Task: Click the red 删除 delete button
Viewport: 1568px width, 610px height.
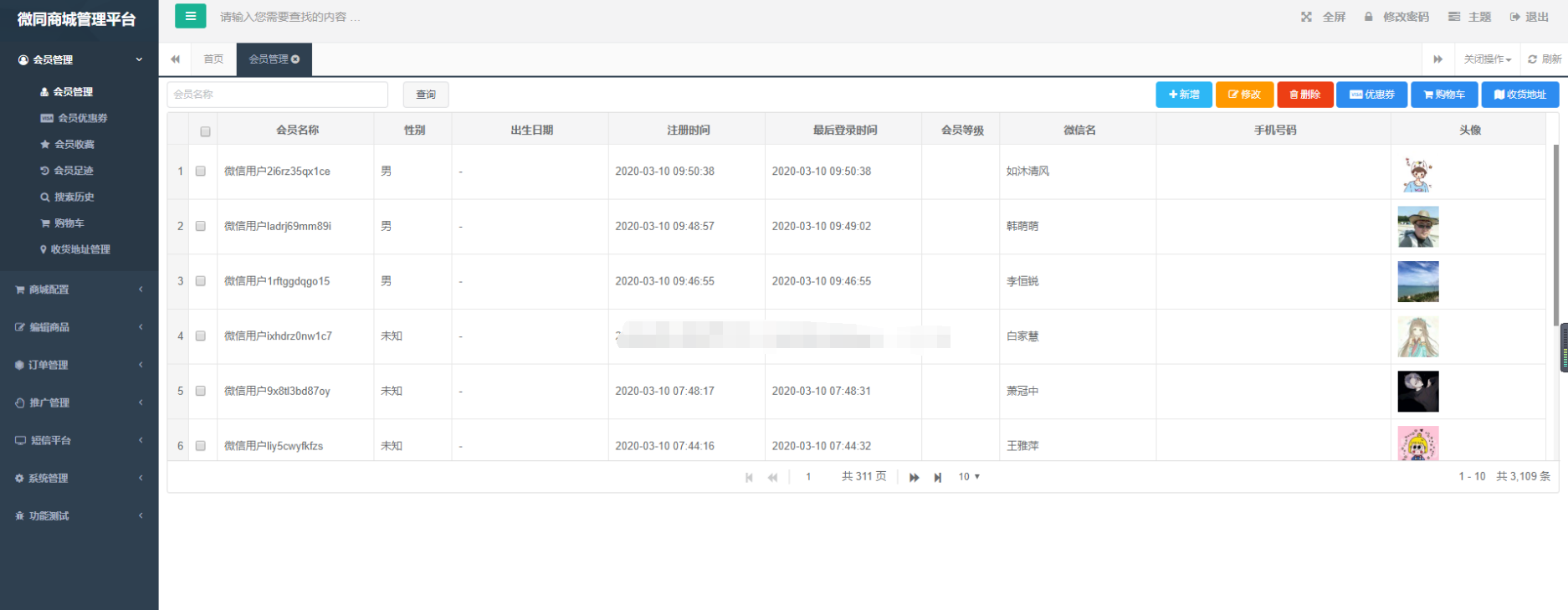Action: click(x=1305, y=95)
